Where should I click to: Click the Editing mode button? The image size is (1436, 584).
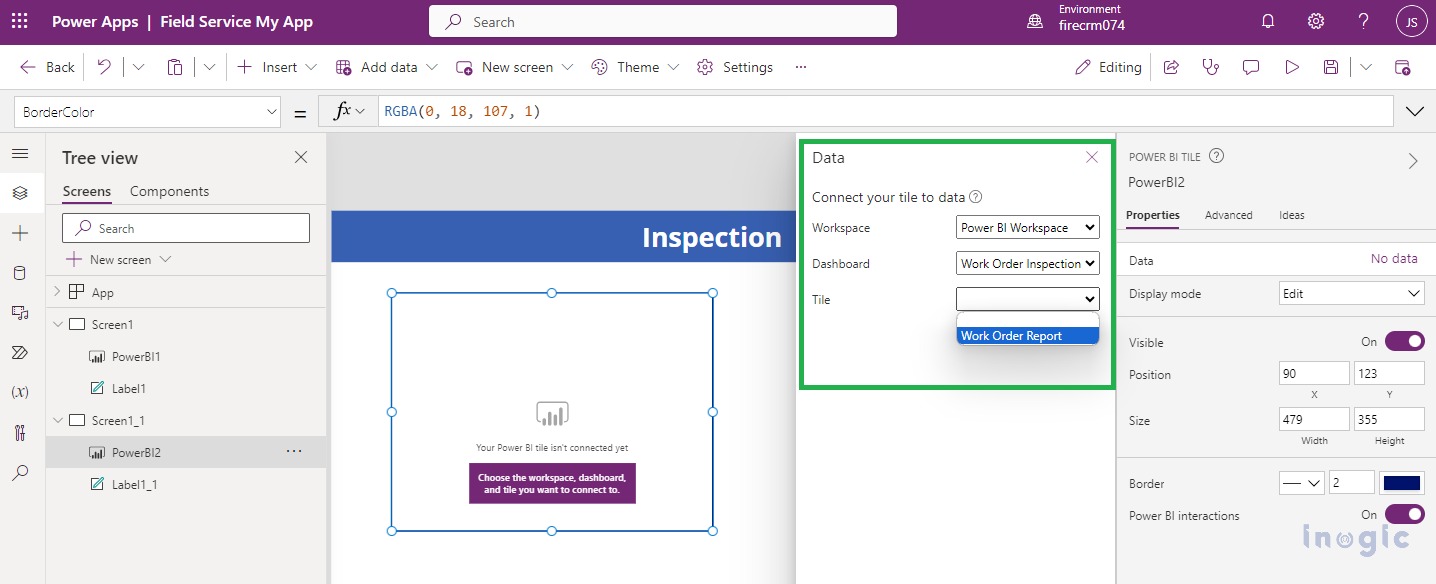coord(1107,67)
